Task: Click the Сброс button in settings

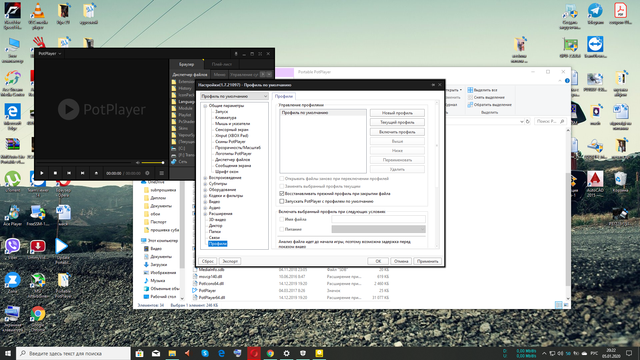Action: 208,261
